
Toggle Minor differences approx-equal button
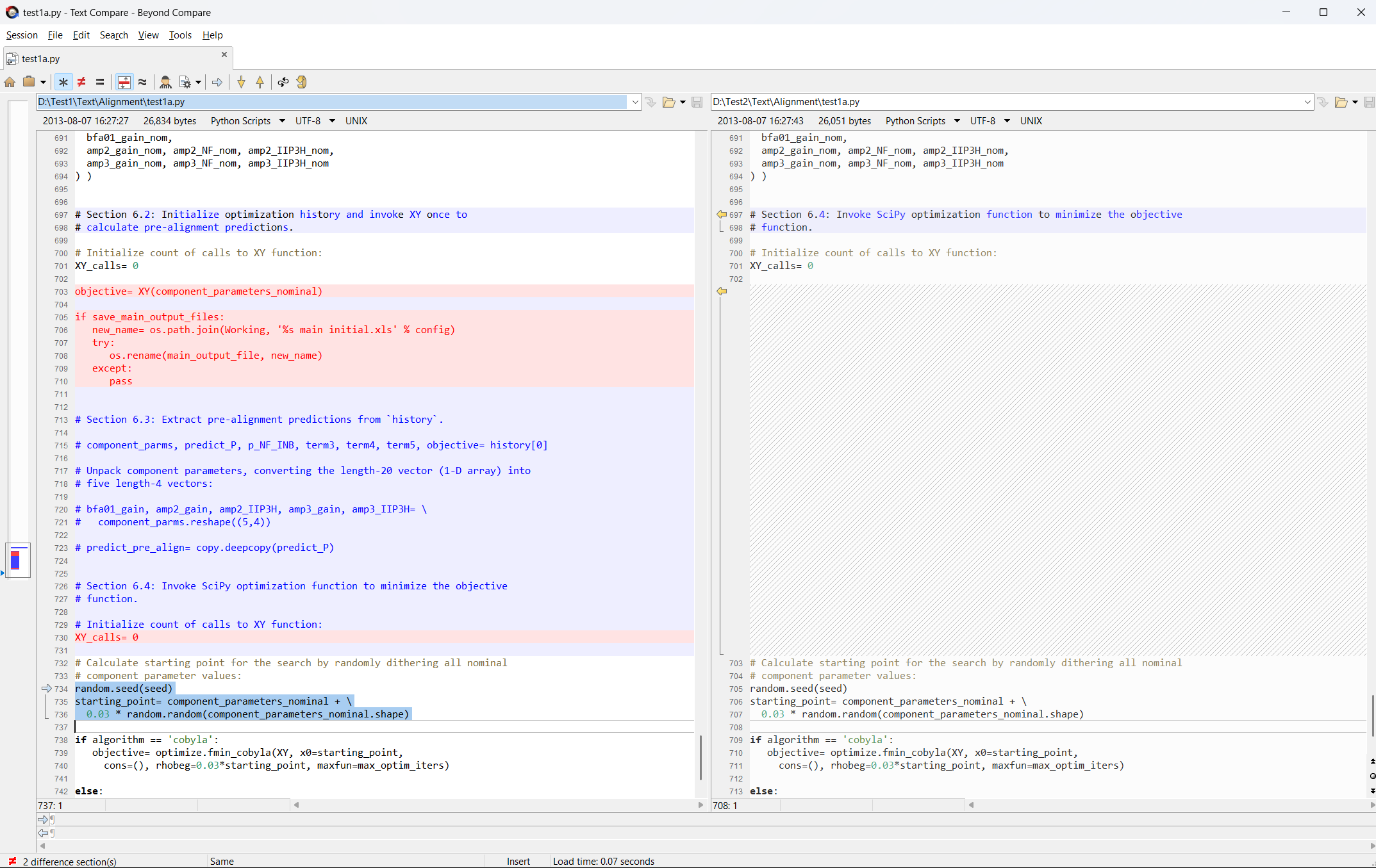142,82
